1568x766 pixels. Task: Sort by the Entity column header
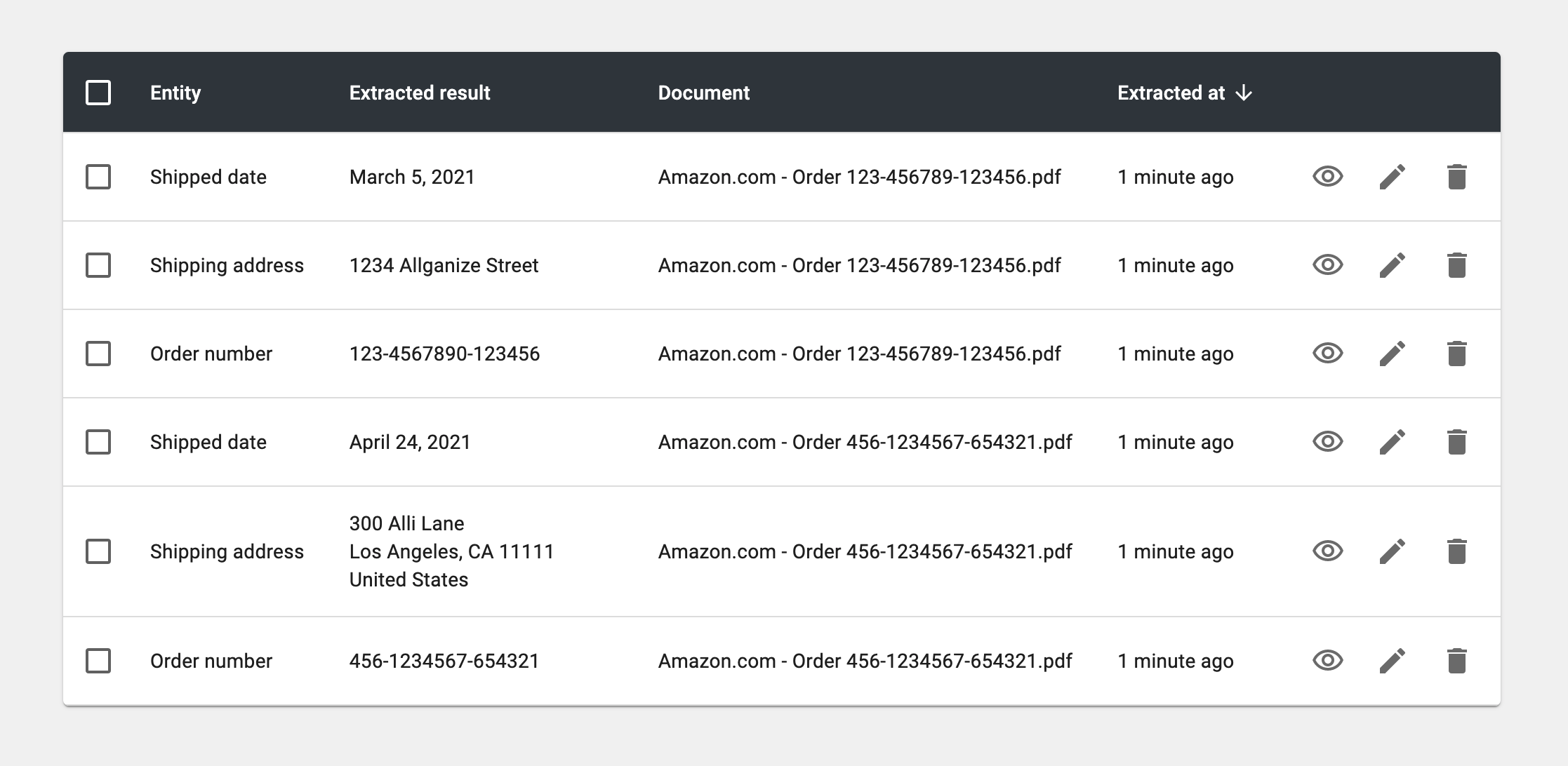(x=175, y=93)
